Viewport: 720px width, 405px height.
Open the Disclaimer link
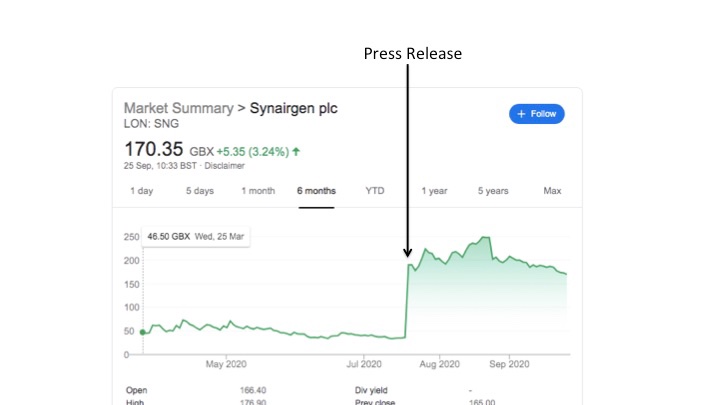coord(225,166)
